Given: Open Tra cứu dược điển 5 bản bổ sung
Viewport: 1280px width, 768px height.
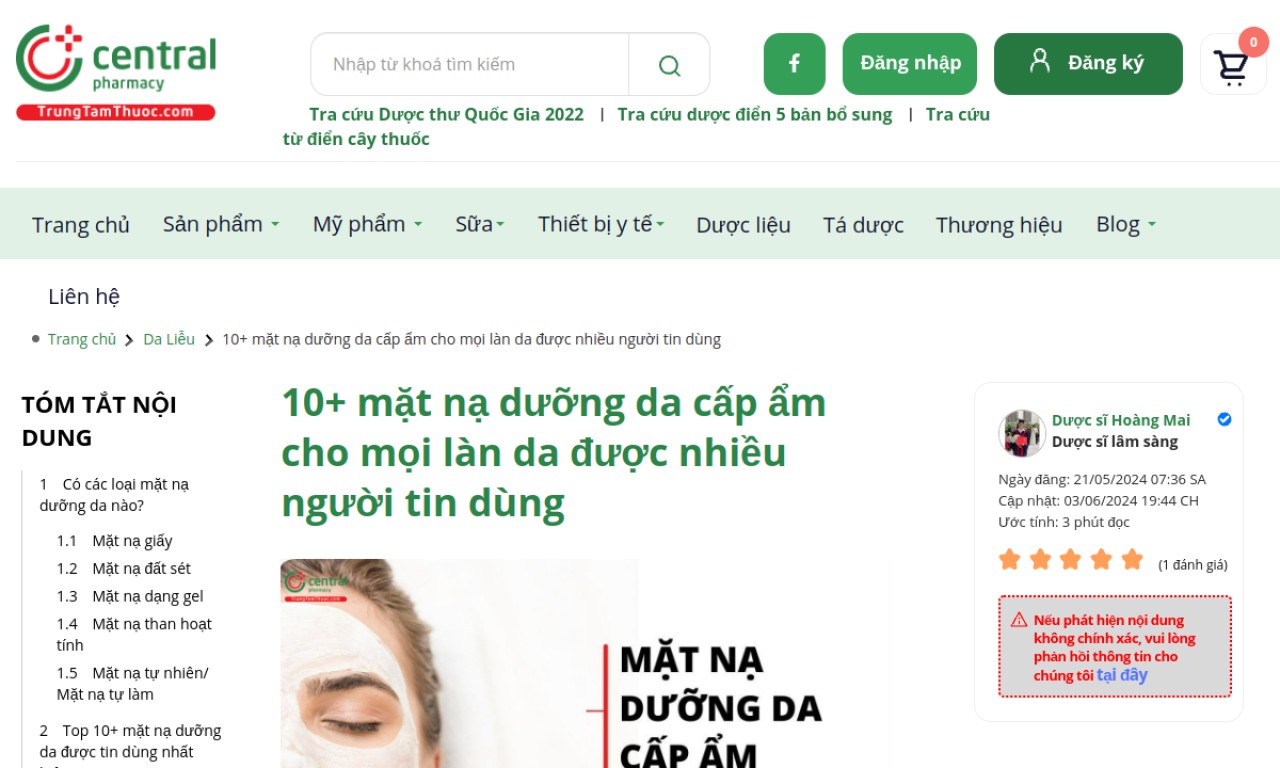Looking at the screenshot, I should (755, 114).
